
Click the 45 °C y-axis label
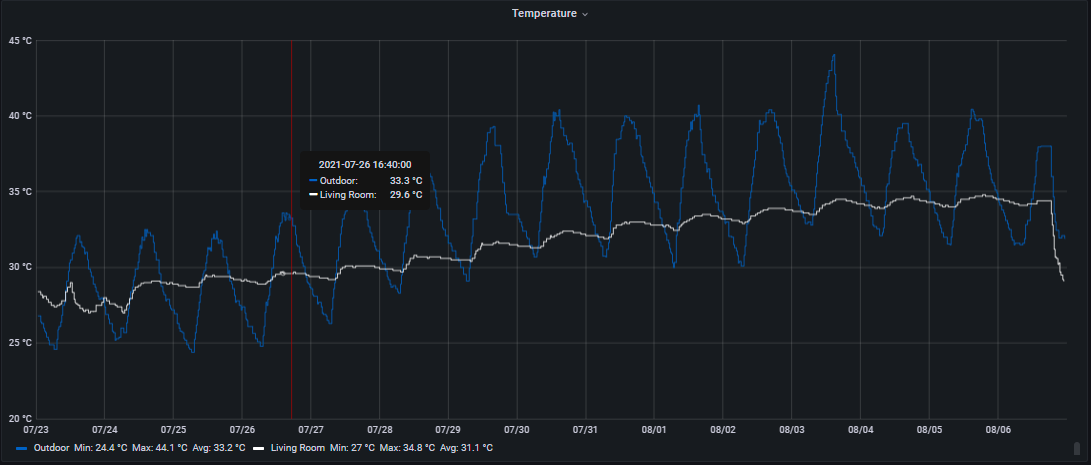[x=21, y=40]
